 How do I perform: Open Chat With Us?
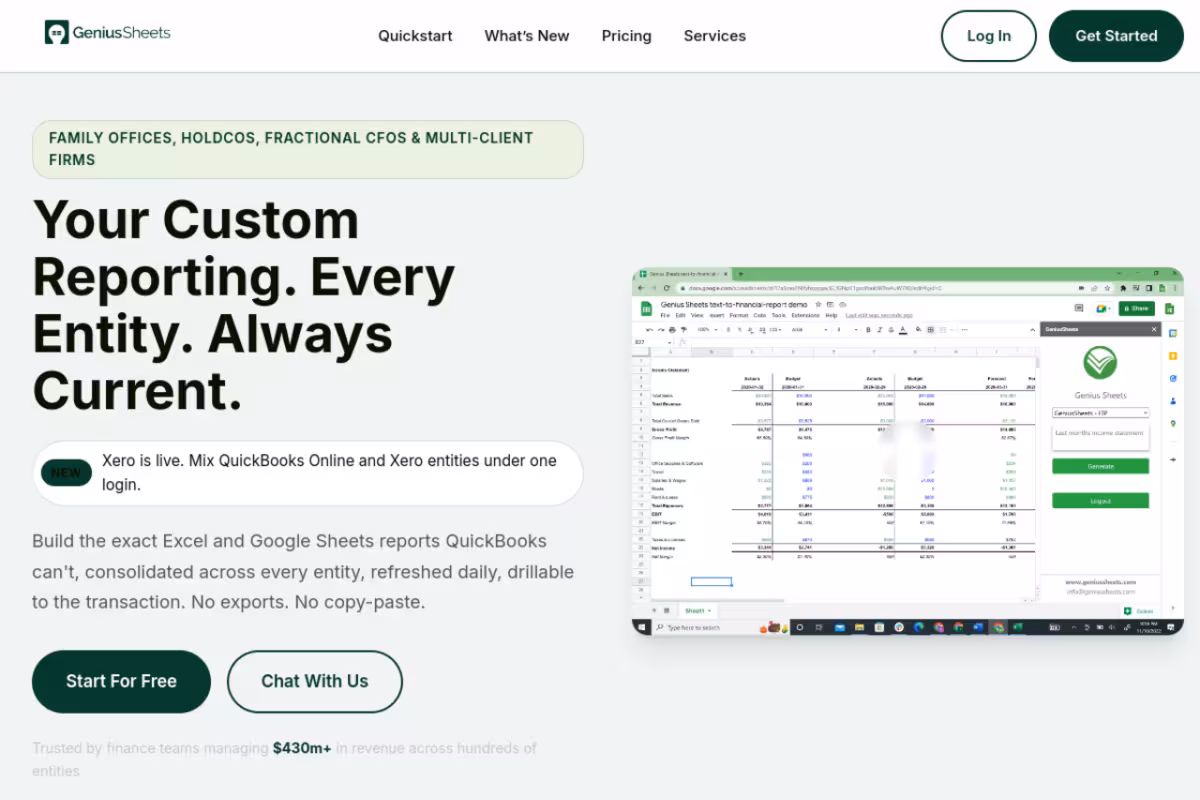click(315, 681)
